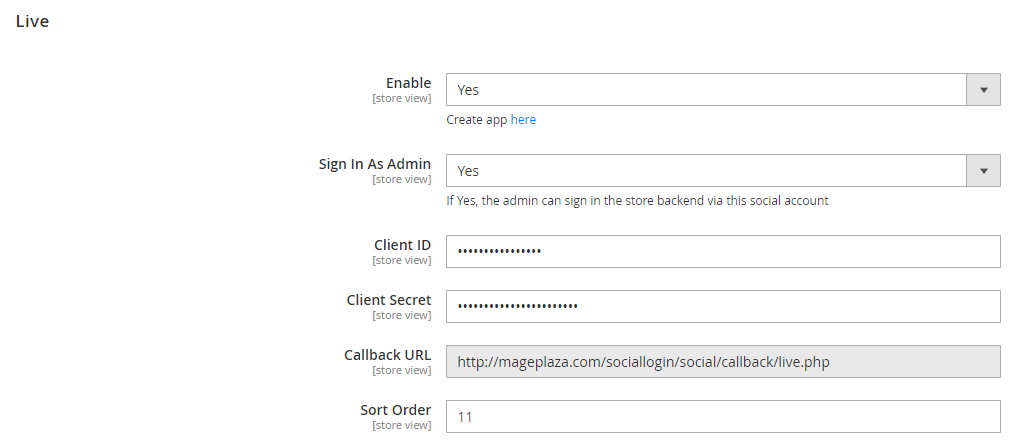
Task: Click the Callback URL label
Action: tap(387, 355)
